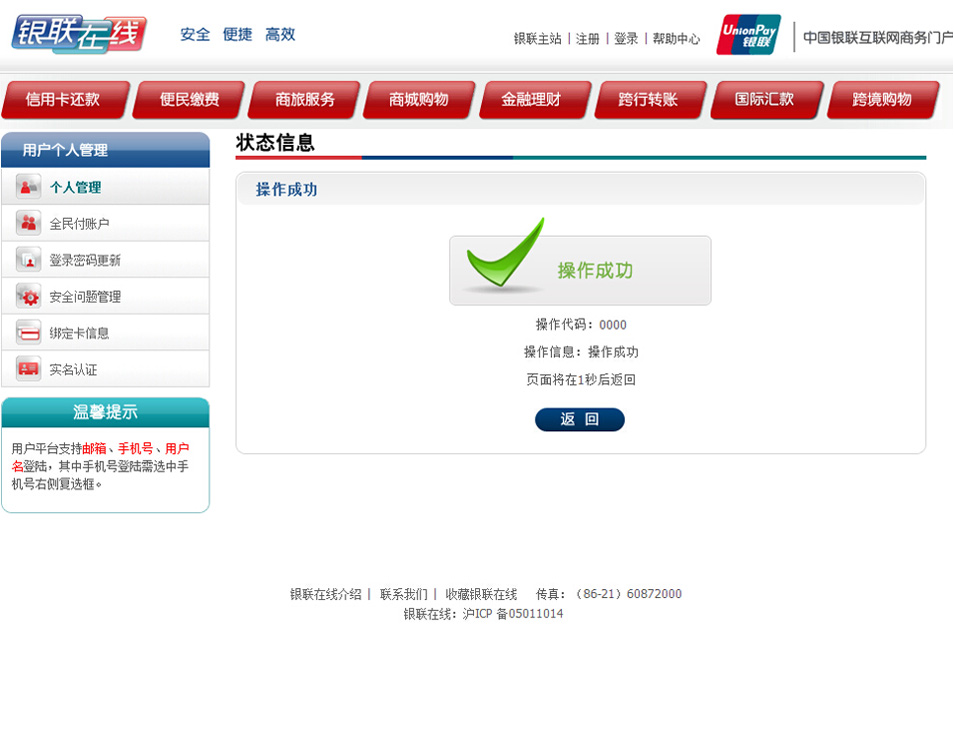
Task: Open the 跨境购物 navigation tab
Action: 883,99
